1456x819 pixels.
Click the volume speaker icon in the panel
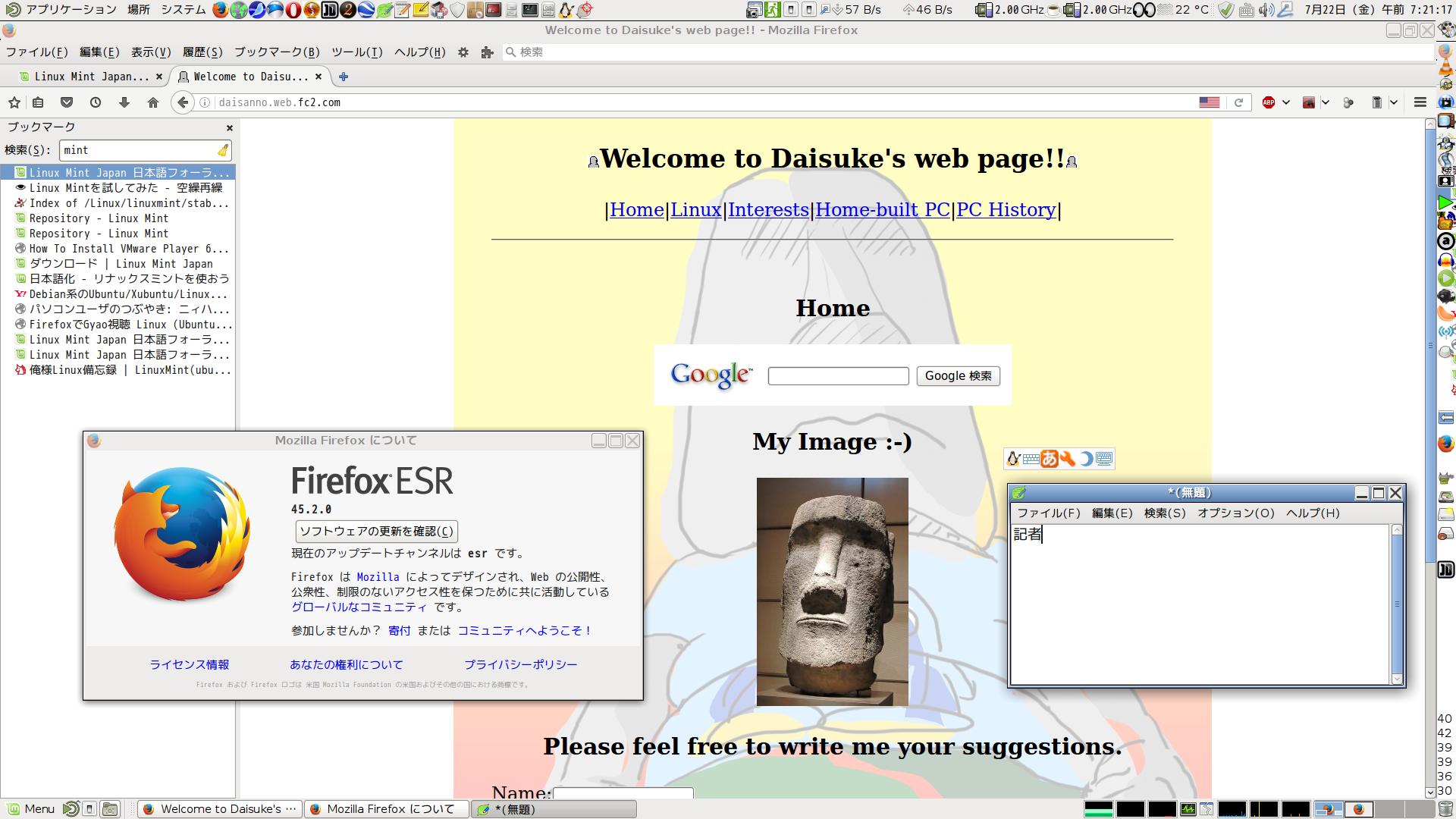1266,10
